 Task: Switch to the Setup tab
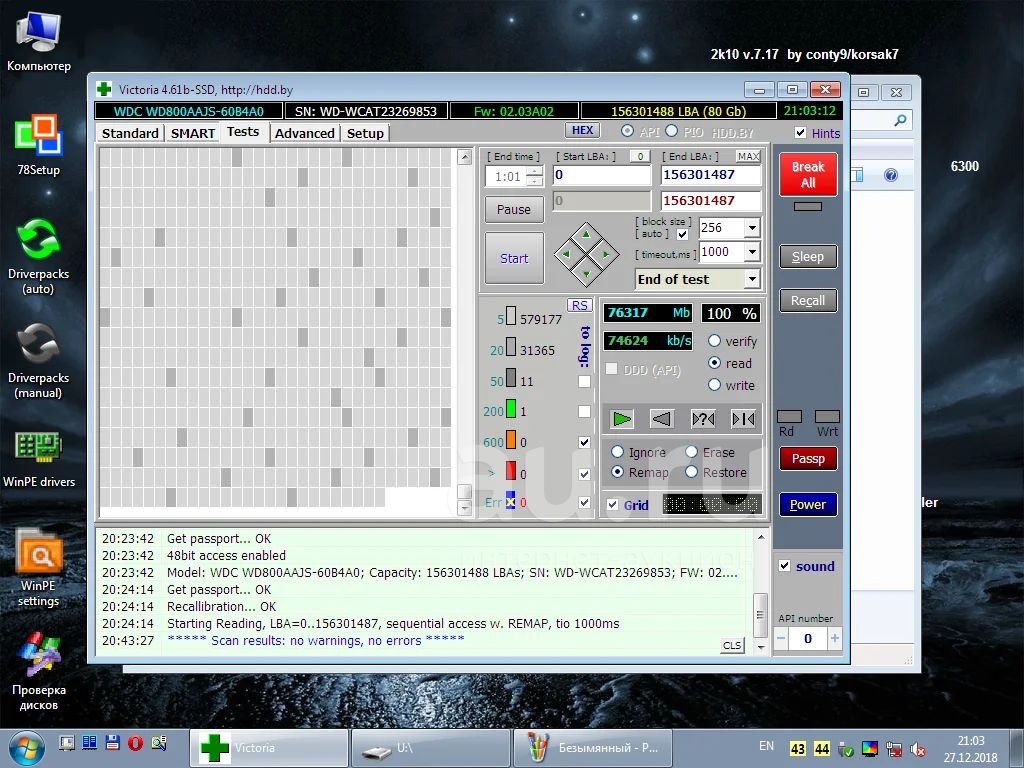(x=365, y=133)
